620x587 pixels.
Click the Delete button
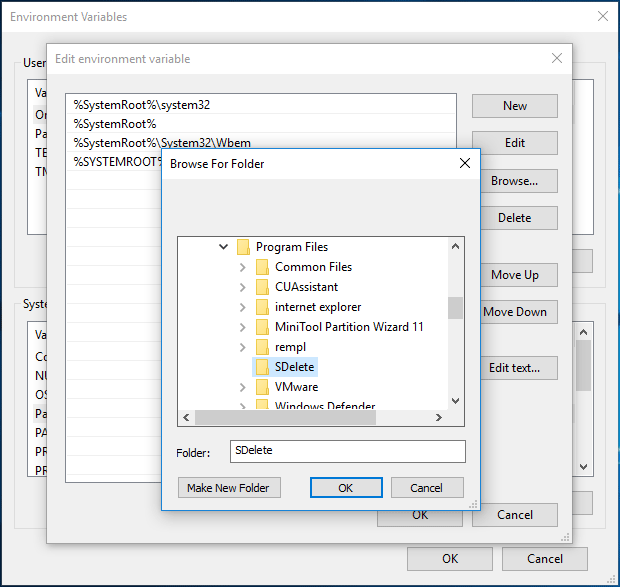(518, 218)
